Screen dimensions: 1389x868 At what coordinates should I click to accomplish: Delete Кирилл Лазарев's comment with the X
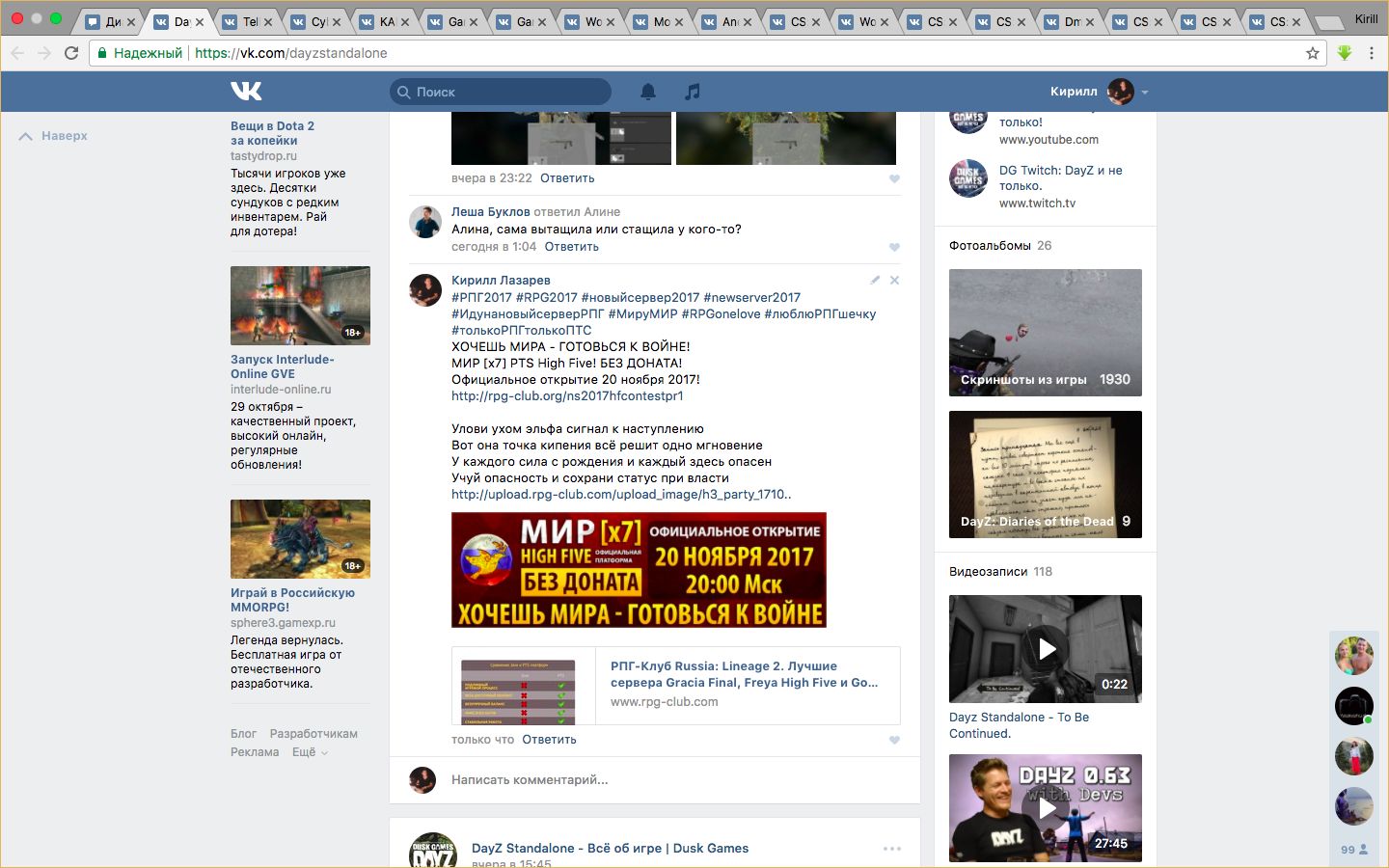pyautogui.click(x=894, y=280)
